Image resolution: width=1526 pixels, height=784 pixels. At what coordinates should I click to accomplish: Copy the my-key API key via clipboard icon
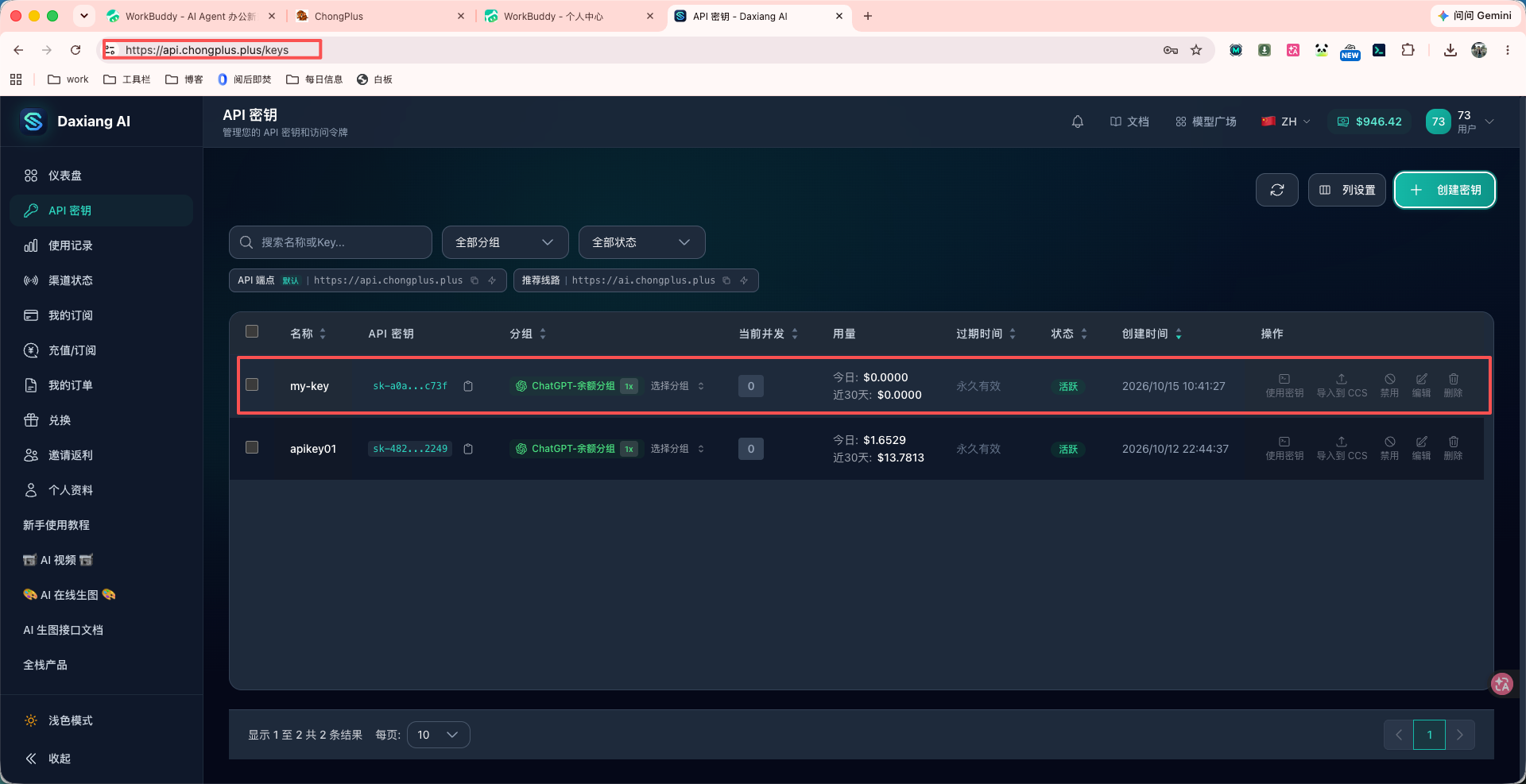(468, 386)
